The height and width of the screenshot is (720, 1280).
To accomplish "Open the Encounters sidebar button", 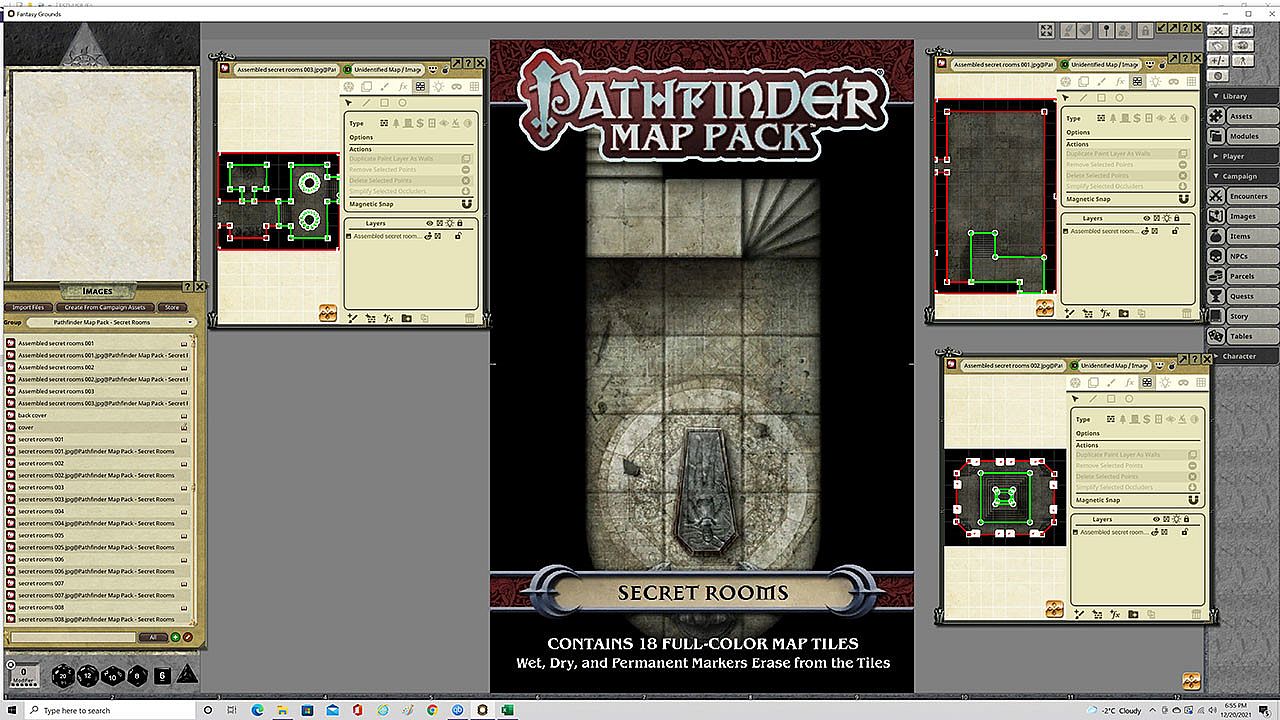I will pyautogui.click(x=1247, y=196).
